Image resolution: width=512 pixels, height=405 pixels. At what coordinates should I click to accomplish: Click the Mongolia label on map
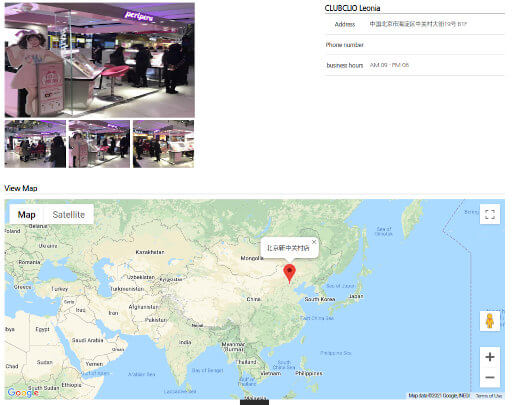(x=252, y=258)
